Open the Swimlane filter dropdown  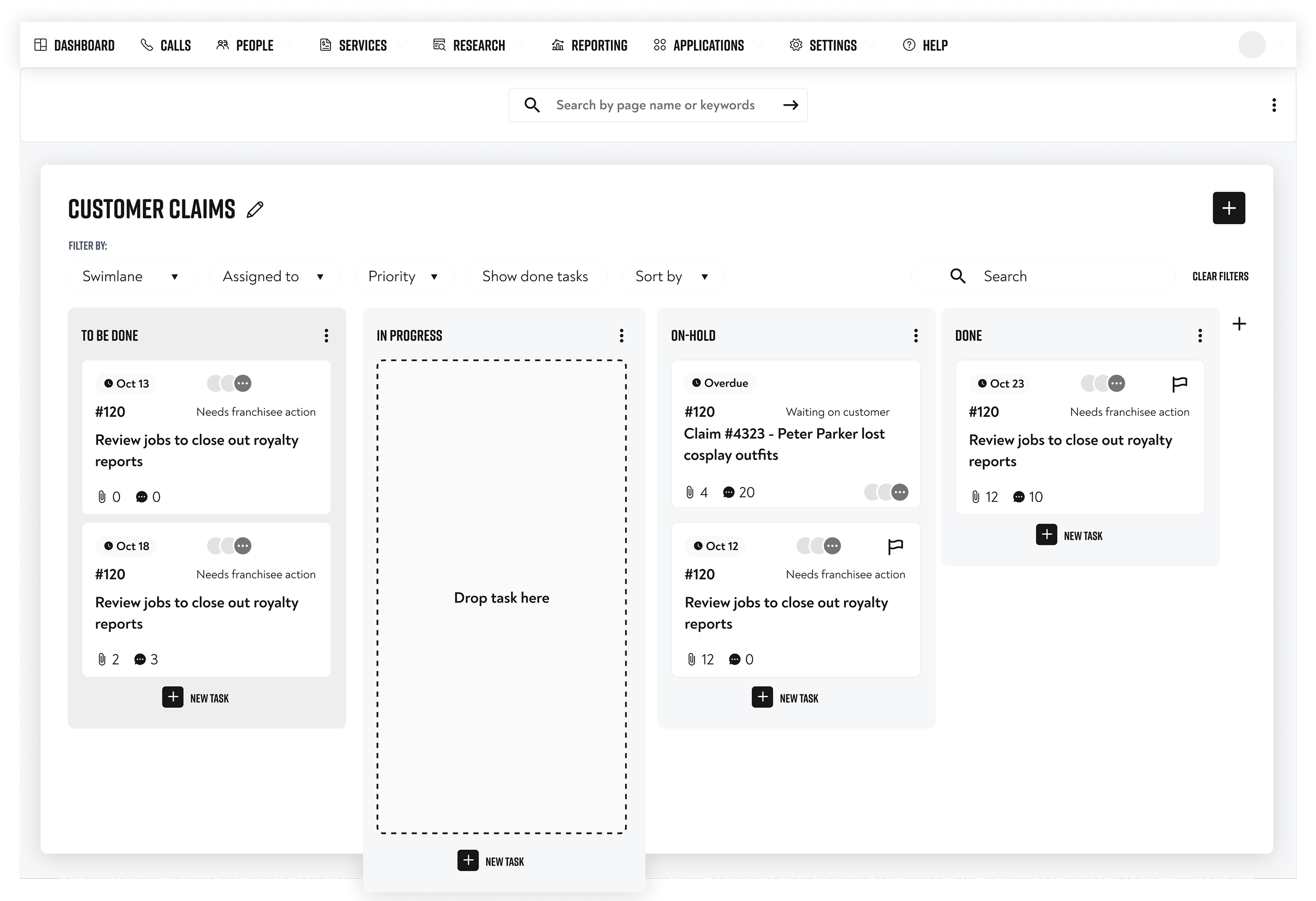[131, 277]
